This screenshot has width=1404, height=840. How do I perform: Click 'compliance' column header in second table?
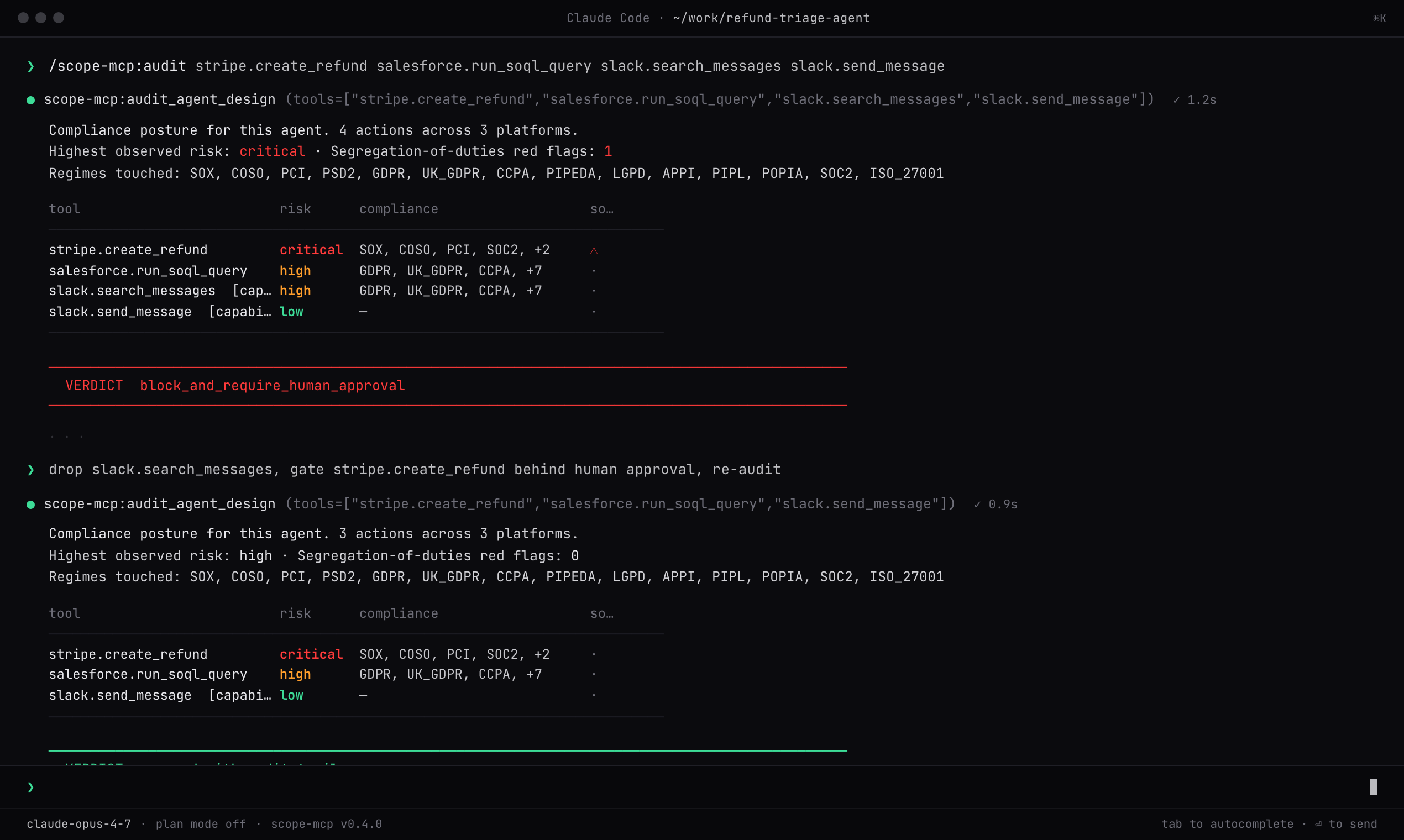click(x=399, y=613)
